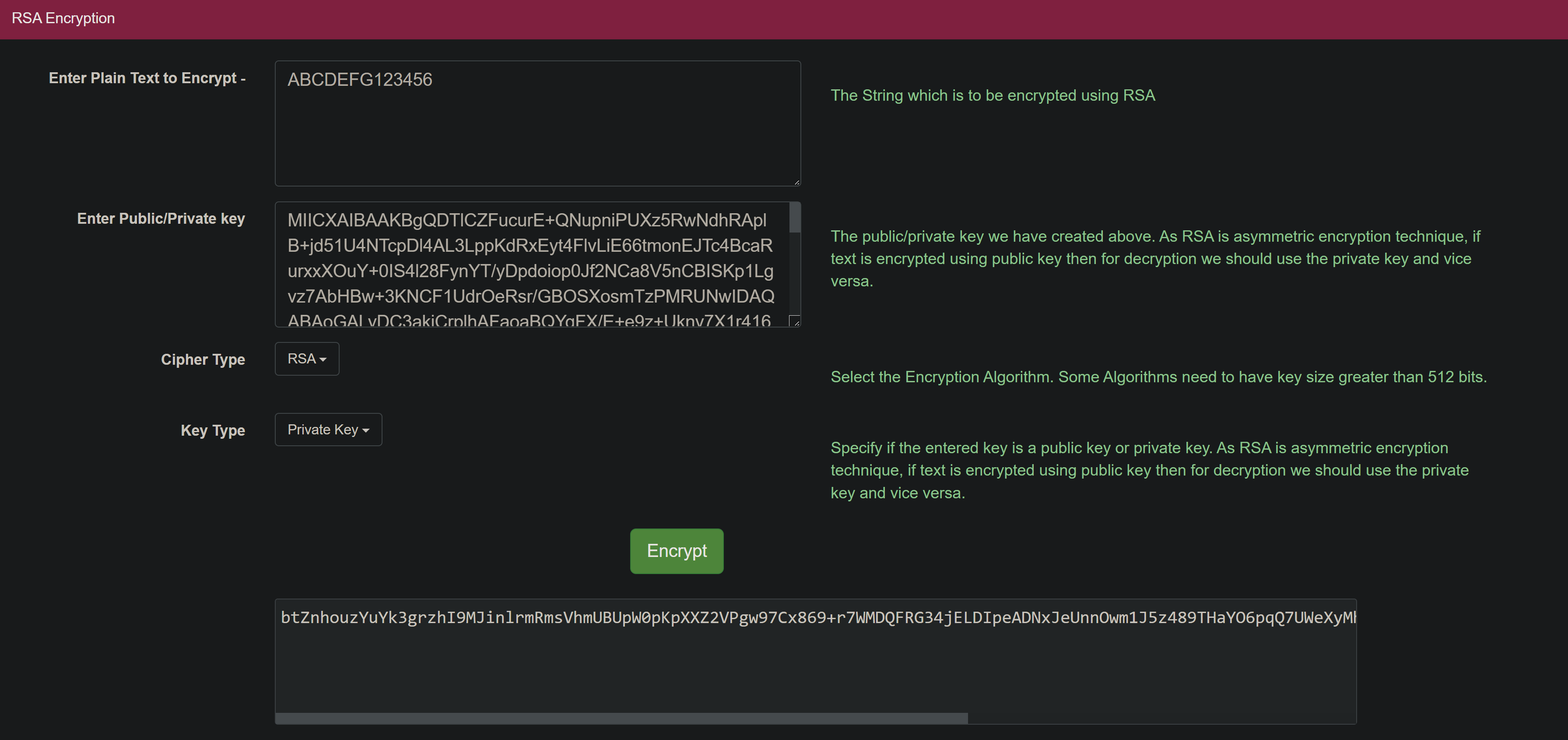This screenshot has width=1568, height=740.
Task: Open the RSA cipher type dropdown
Action: (307, 359)
